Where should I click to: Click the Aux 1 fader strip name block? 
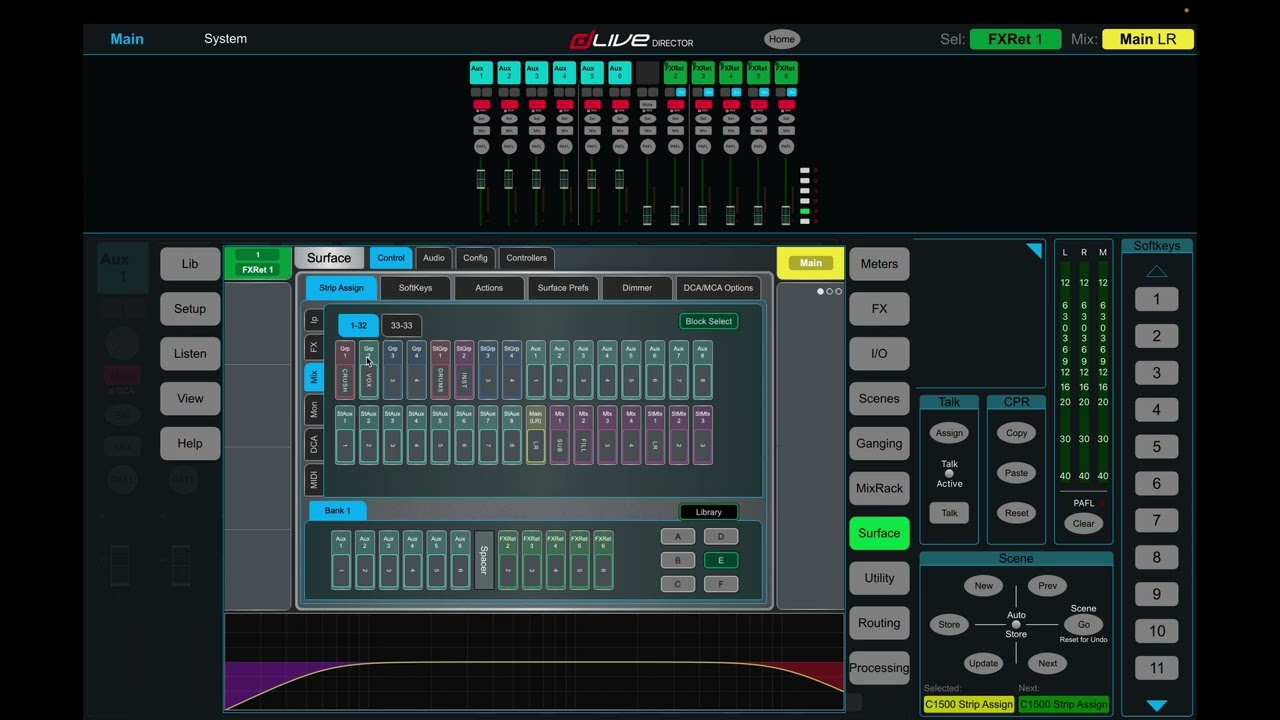point(480,72)
